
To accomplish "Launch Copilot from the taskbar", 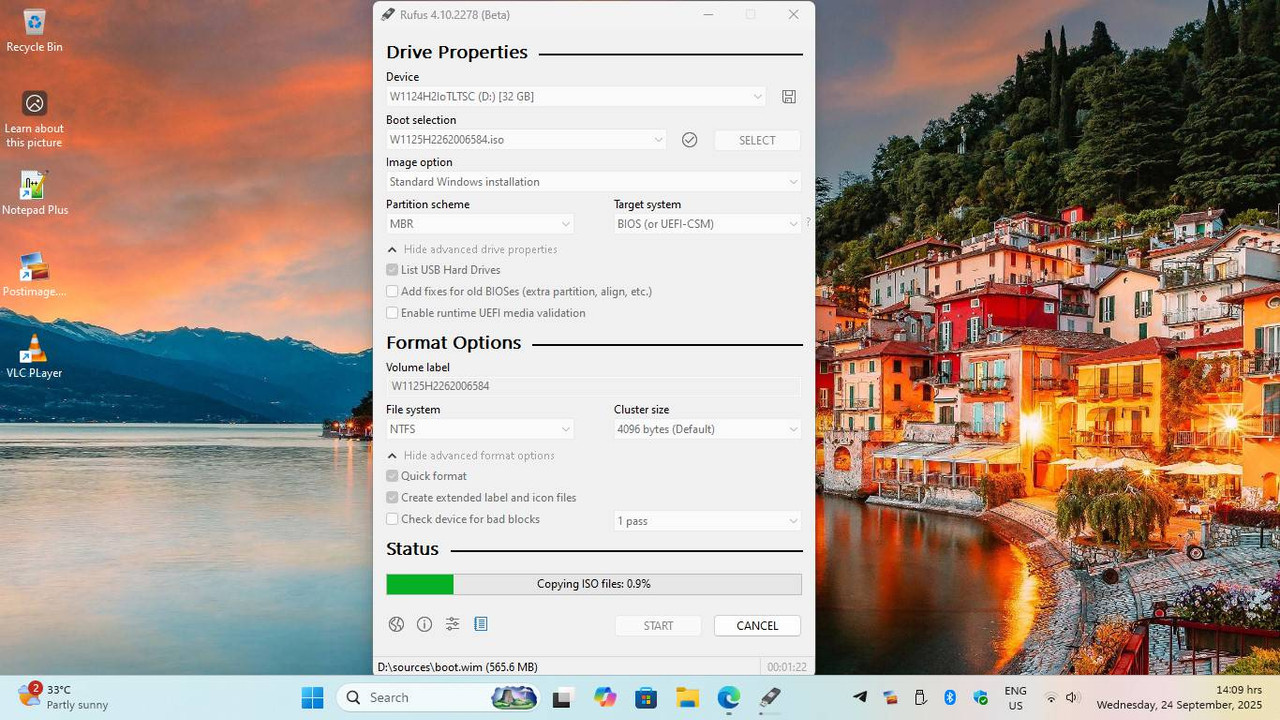I will pos(604,697).
